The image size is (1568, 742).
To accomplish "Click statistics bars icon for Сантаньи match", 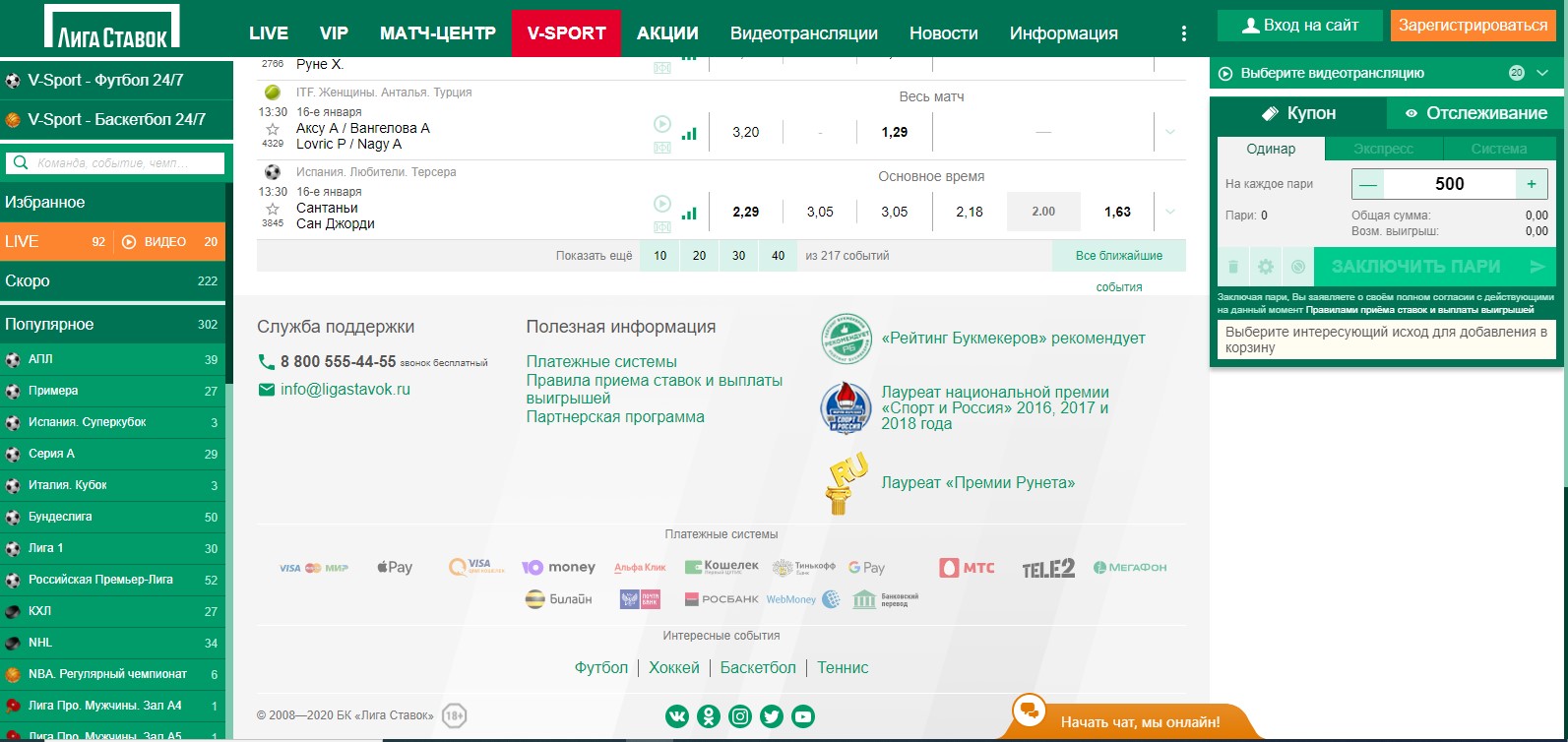I will click(689, 213).
